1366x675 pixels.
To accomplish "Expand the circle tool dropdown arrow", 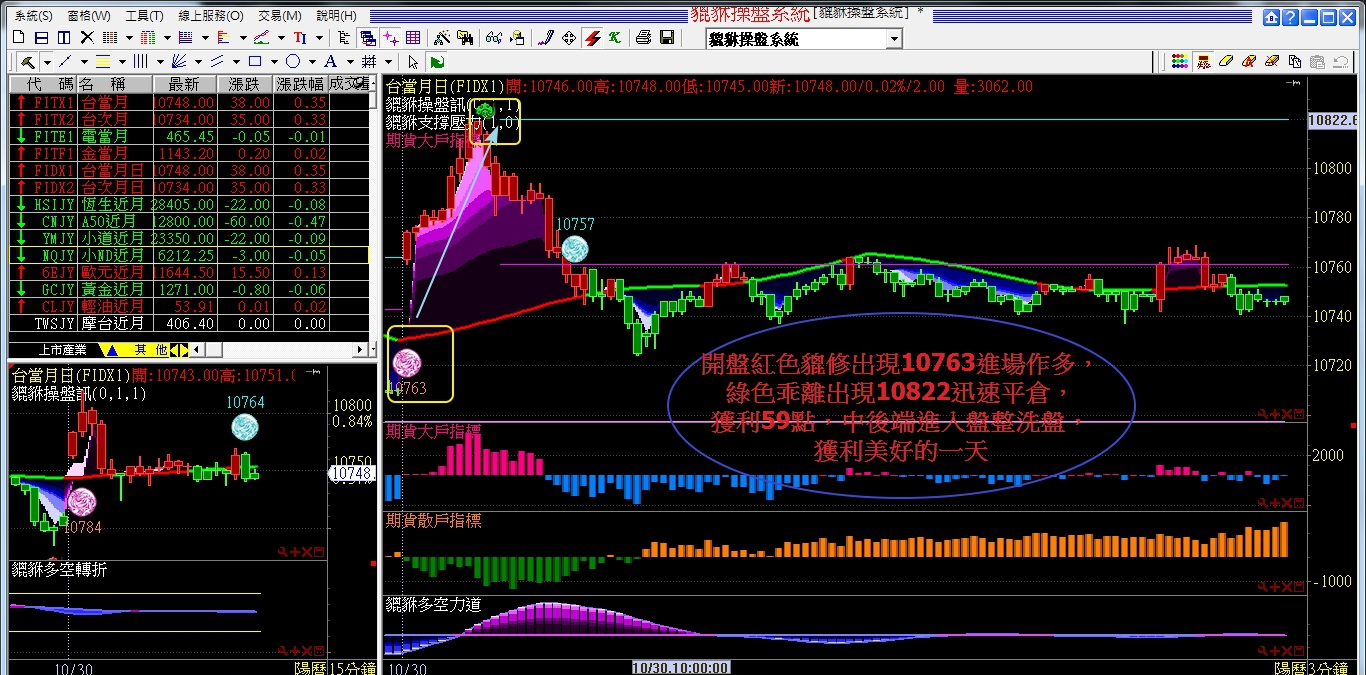I will point(312,63).
